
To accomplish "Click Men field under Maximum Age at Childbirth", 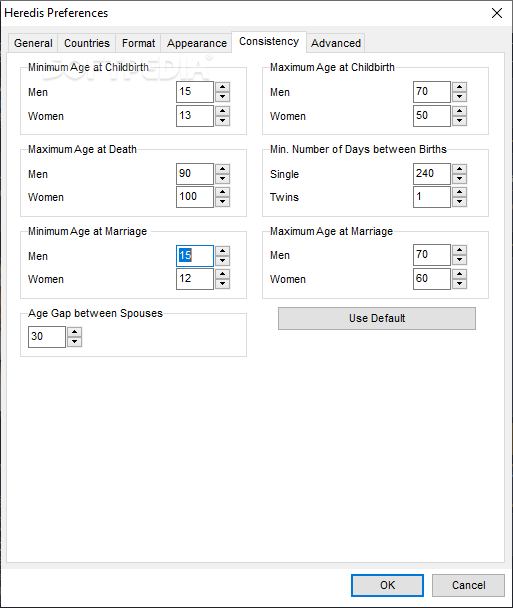I will (x=432, y=92).
